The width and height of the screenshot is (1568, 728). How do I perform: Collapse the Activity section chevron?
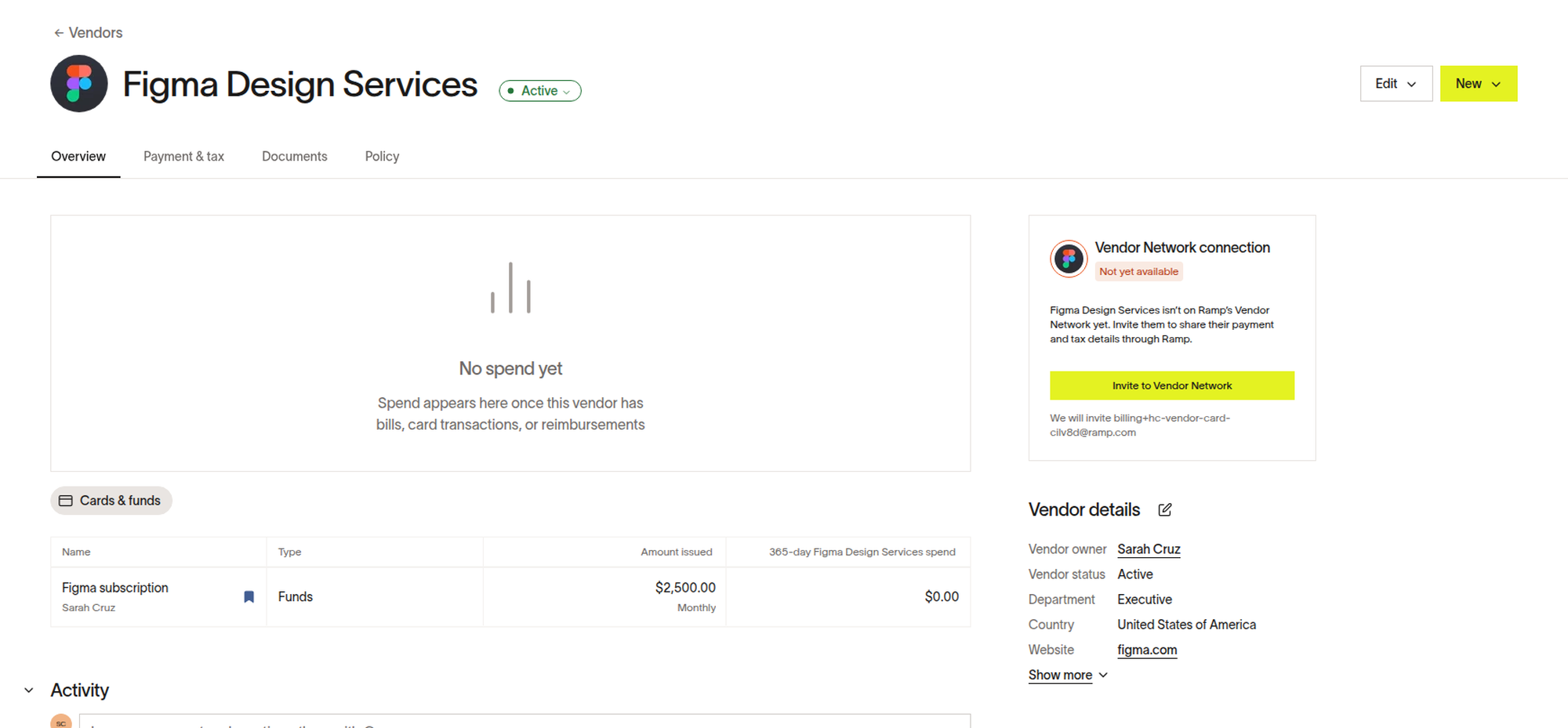[x=29, y=690]
